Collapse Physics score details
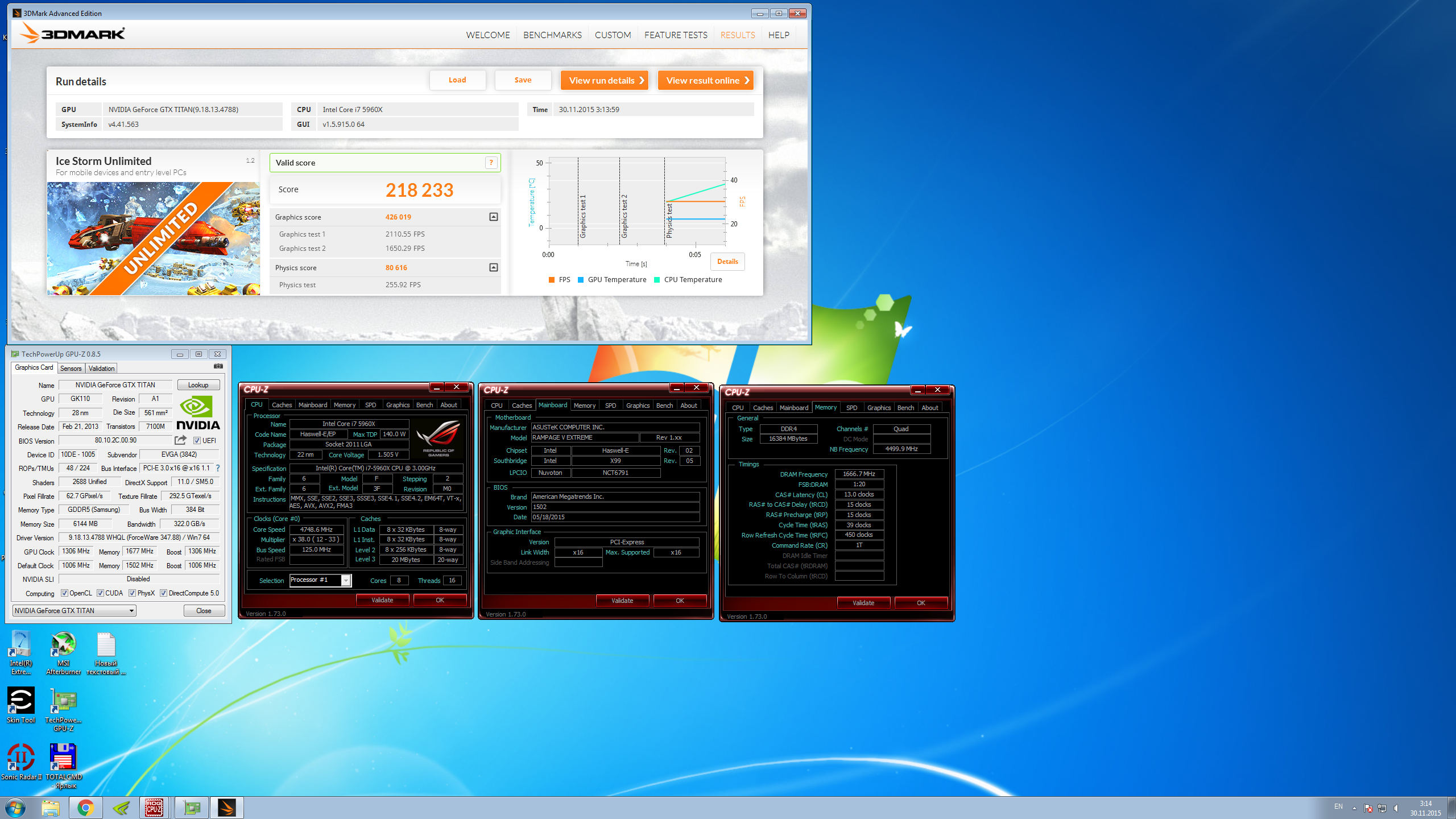The width and height of the screenshot is (1456, 819). point(494,267)
